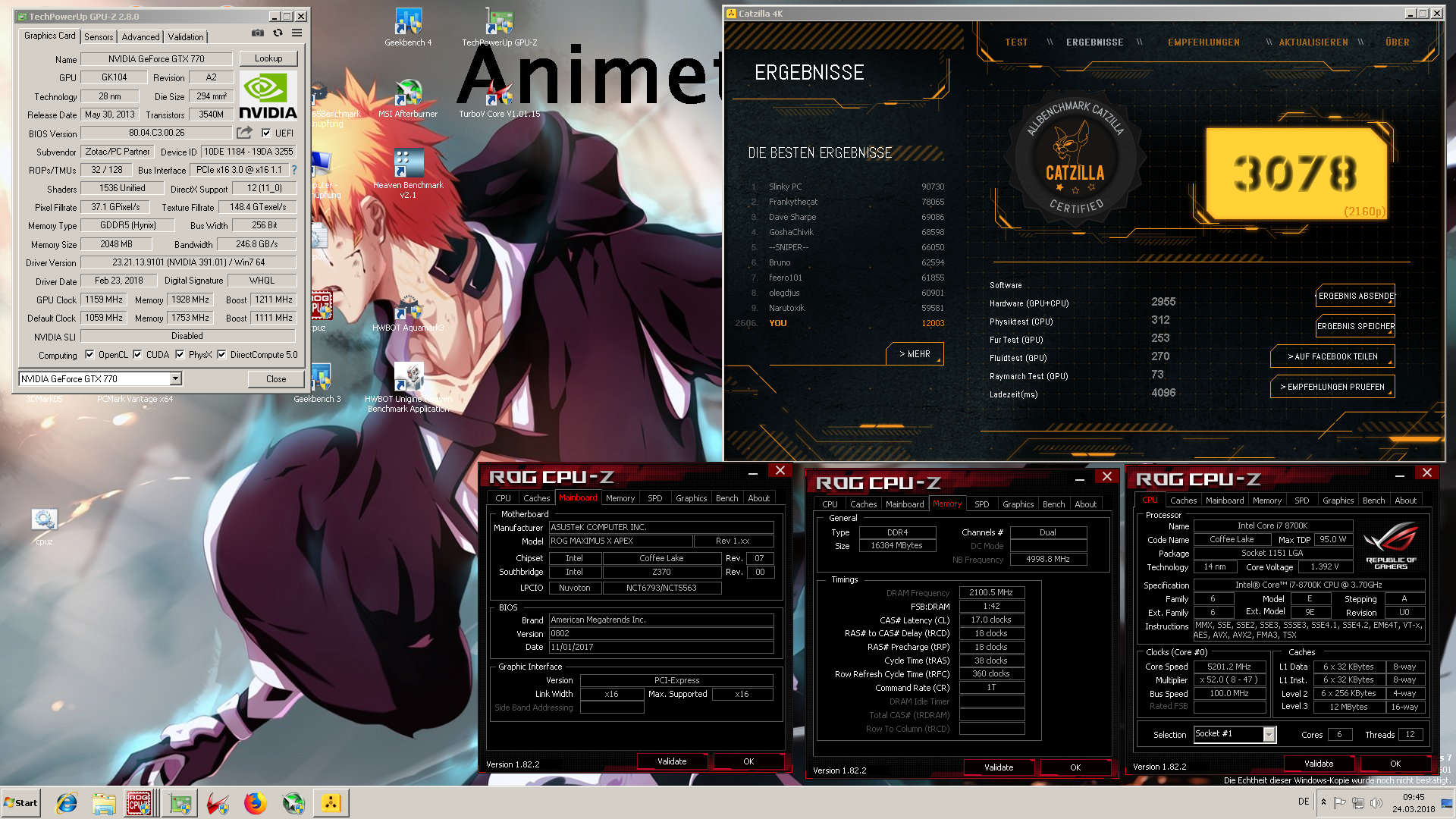The height and width of the screenshot is (819, 1456).
Task: Click Validate in the Mainboard CPU-Z window
Action: 672,761
